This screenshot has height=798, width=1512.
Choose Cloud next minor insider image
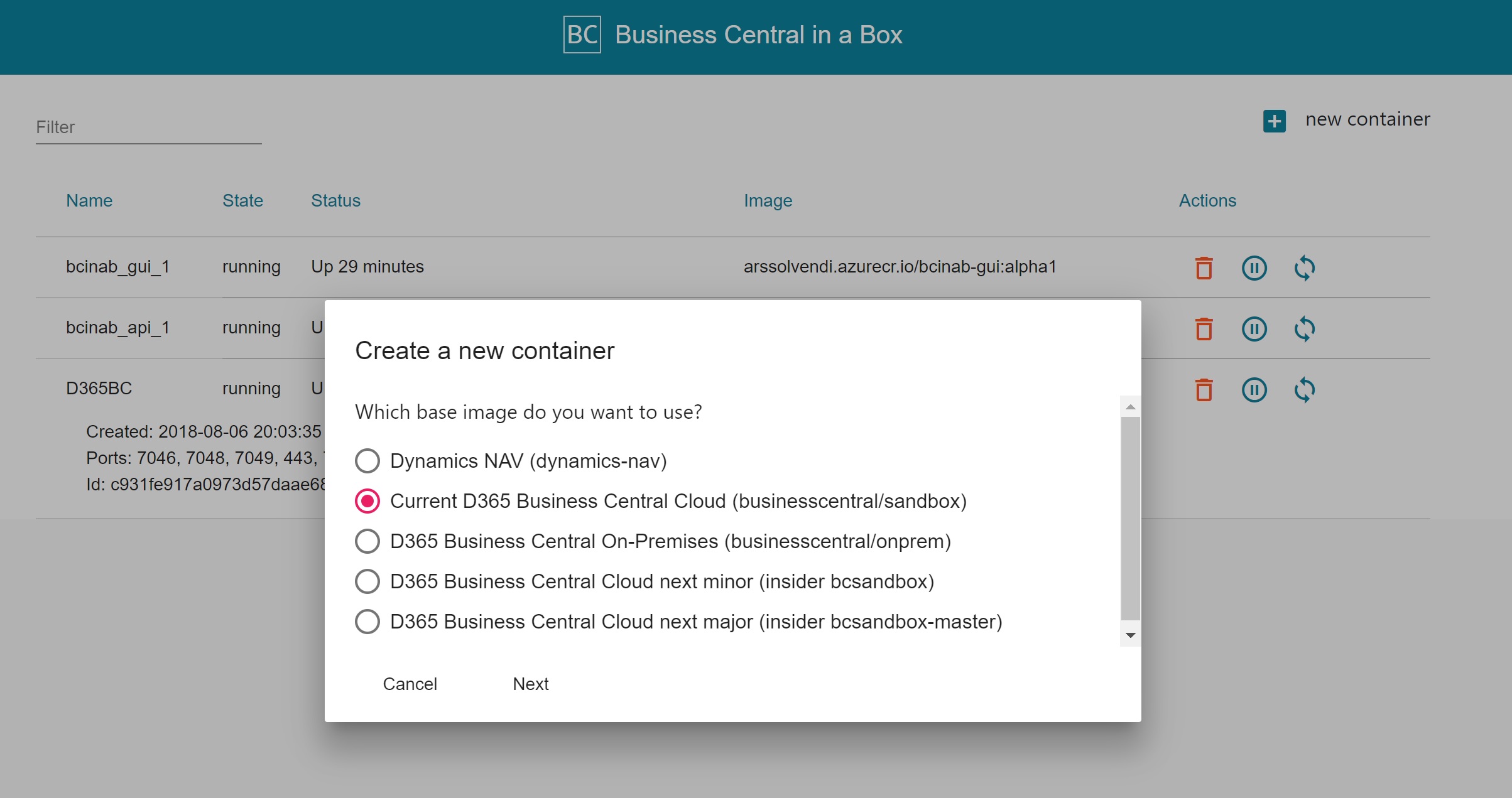pyautogui.click(x=367, y=581)
